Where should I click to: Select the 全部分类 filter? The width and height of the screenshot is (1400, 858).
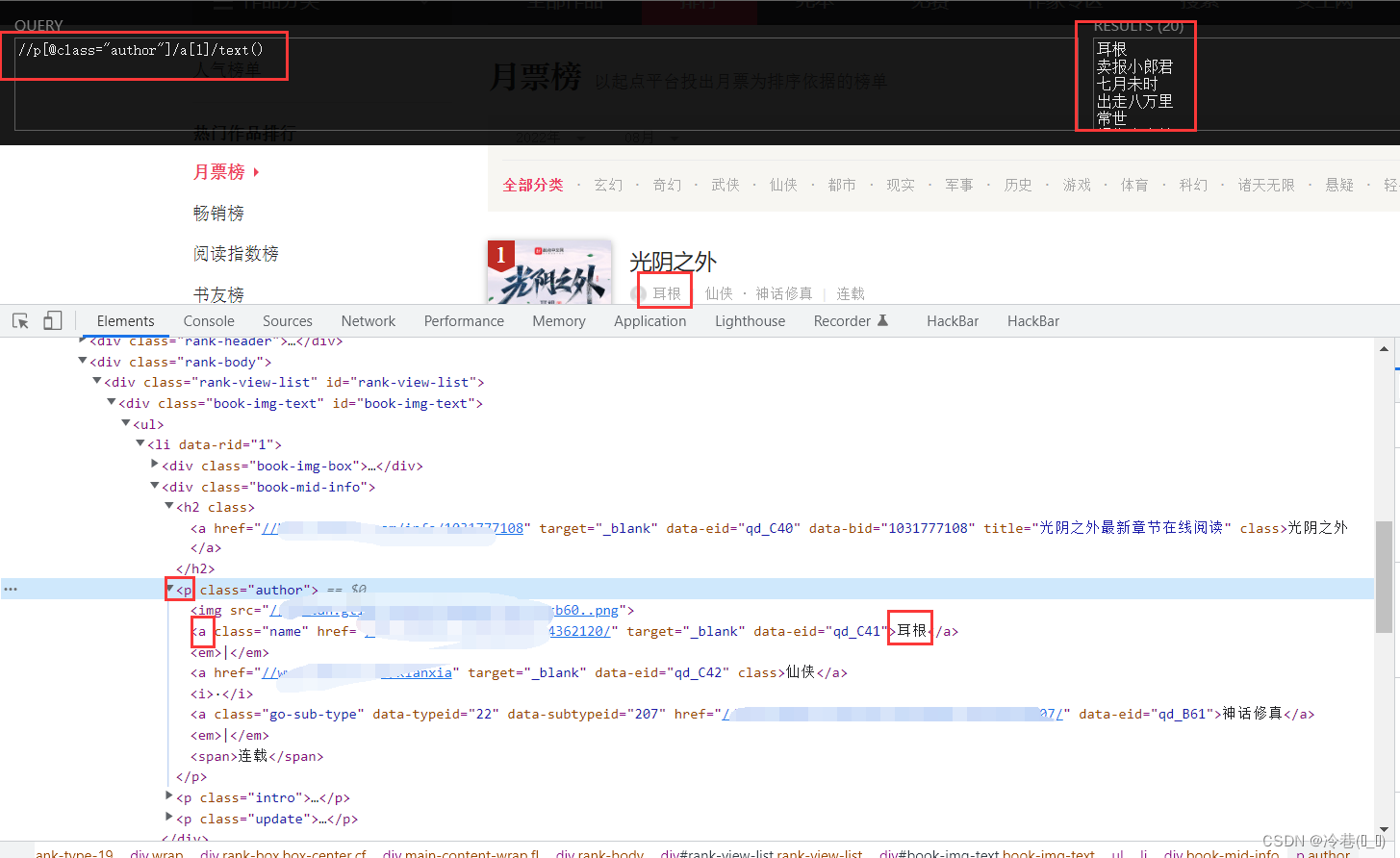[533, 185]
